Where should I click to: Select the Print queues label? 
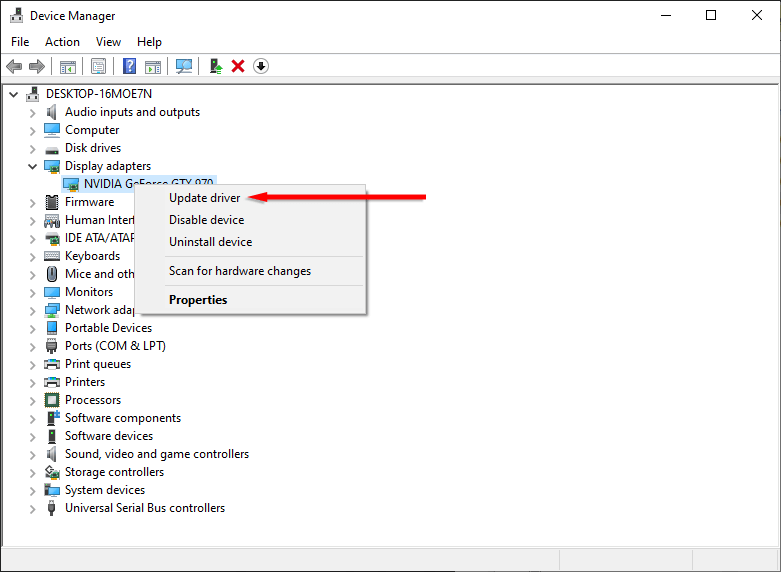[x=98, y=364]
